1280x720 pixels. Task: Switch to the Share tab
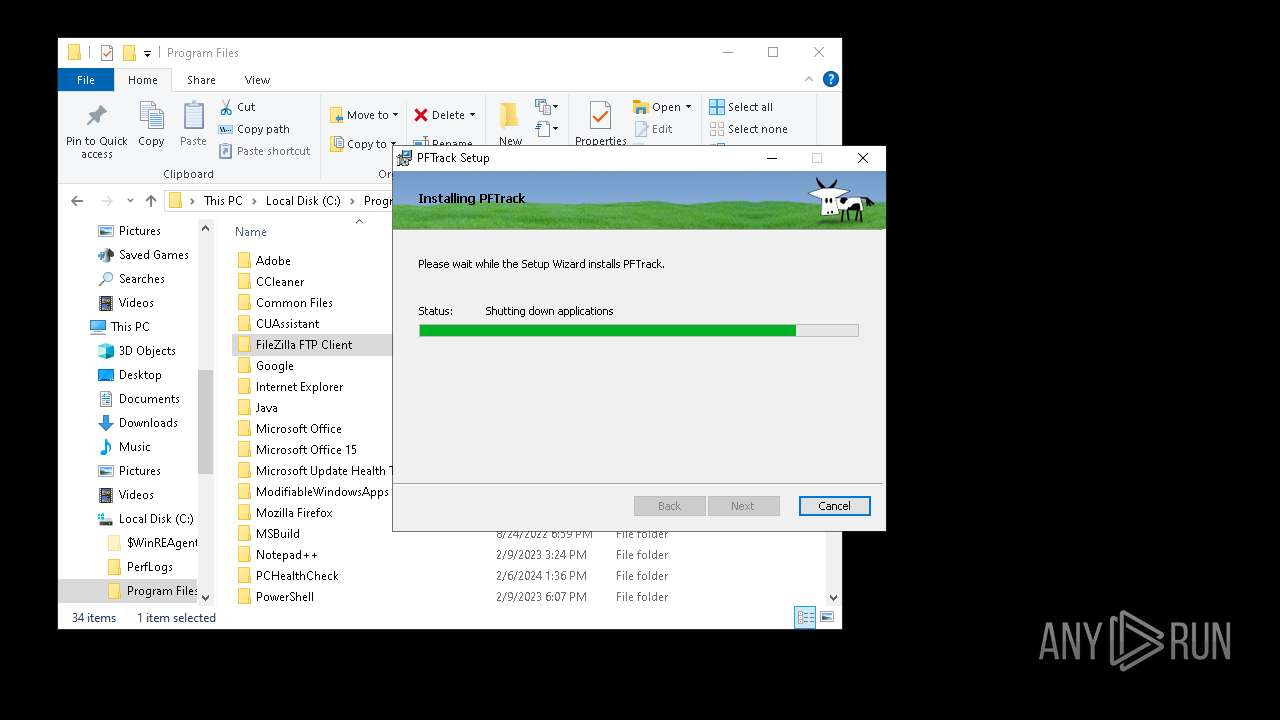pyautogui.click(x=201, y=80)
